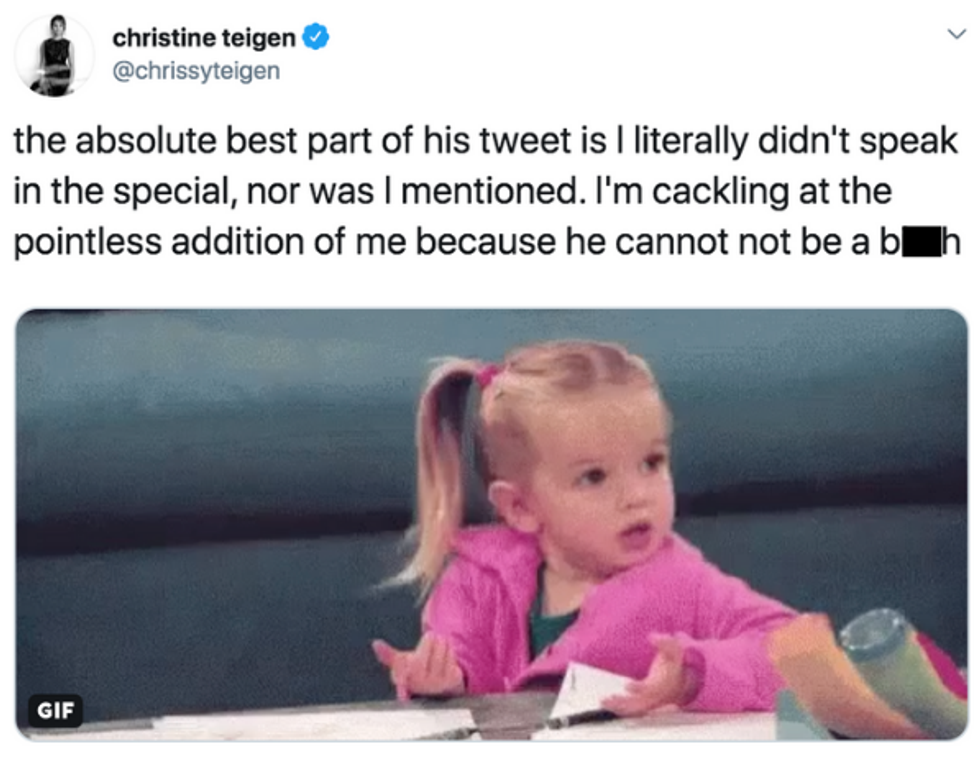Open the tweet options chevron menu

pyautogui.click(x=953, y=34)
